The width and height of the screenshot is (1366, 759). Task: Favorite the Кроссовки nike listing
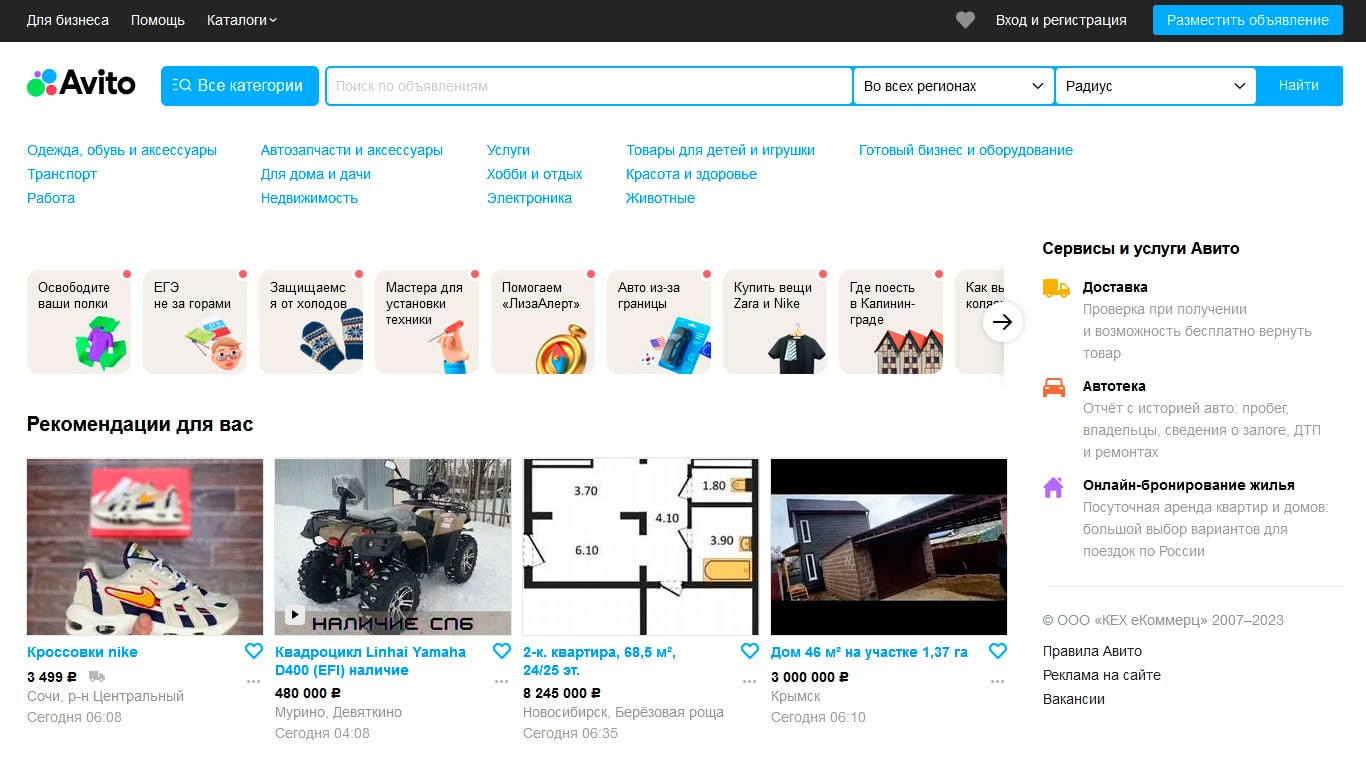(x=254, y=651)
